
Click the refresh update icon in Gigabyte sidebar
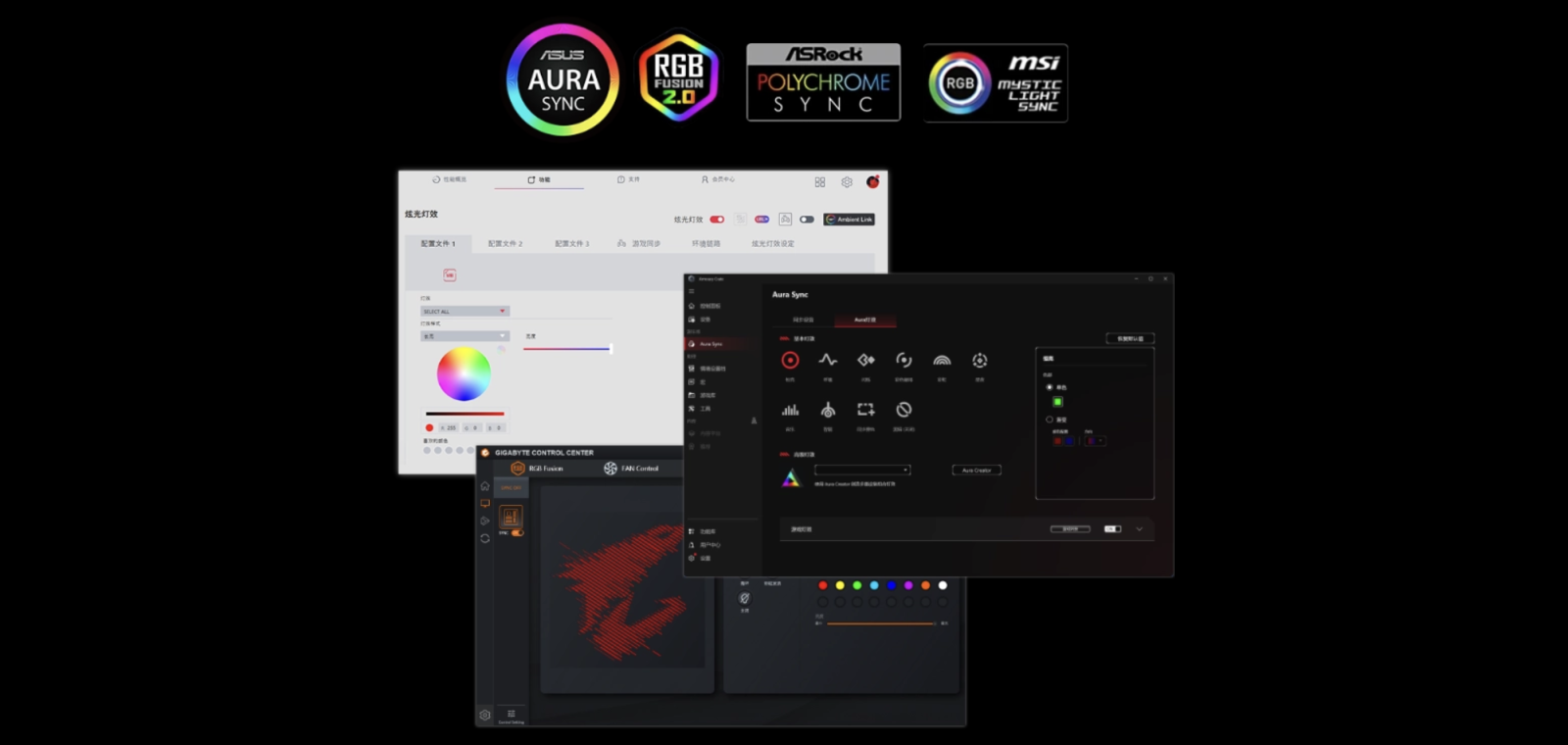point(485,538)
